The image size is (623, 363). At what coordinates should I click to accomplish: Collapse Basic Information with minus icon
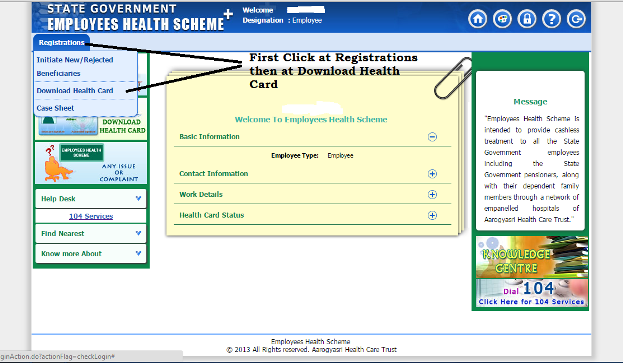pyautogui.click(x=432, y=137)
